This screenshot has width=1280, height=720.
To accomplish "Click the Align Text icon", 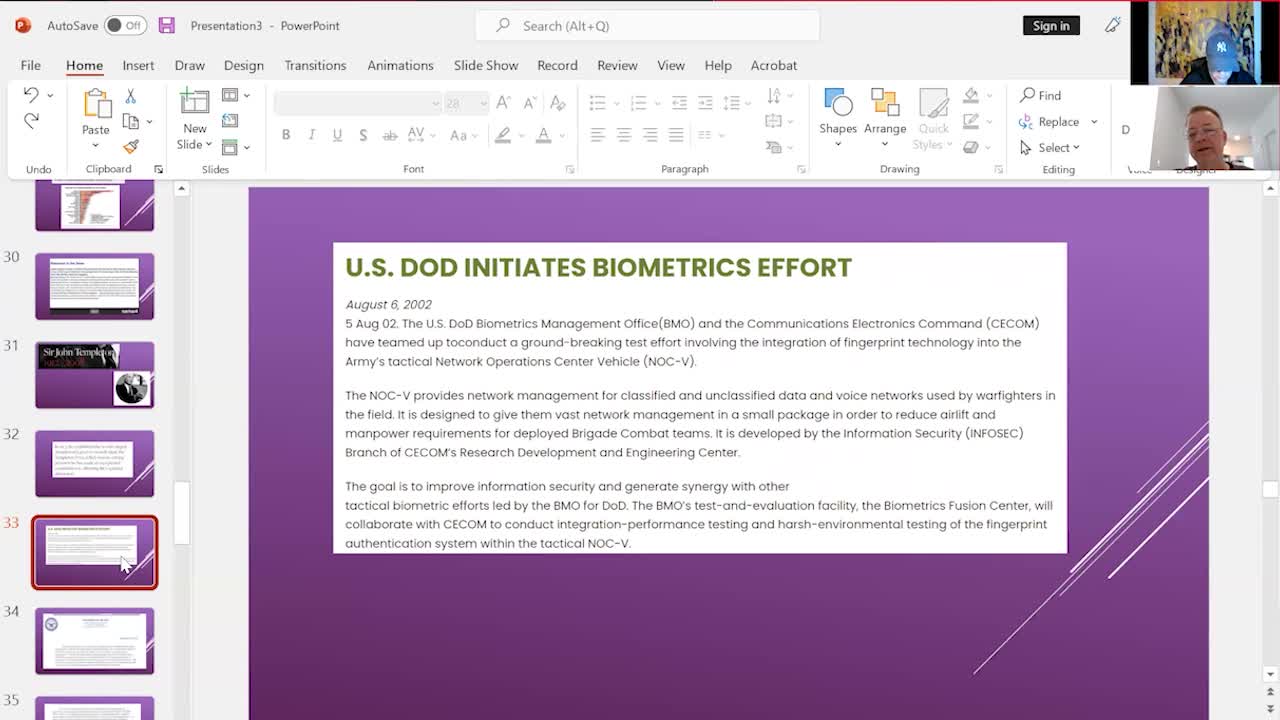I will (773, 121).
